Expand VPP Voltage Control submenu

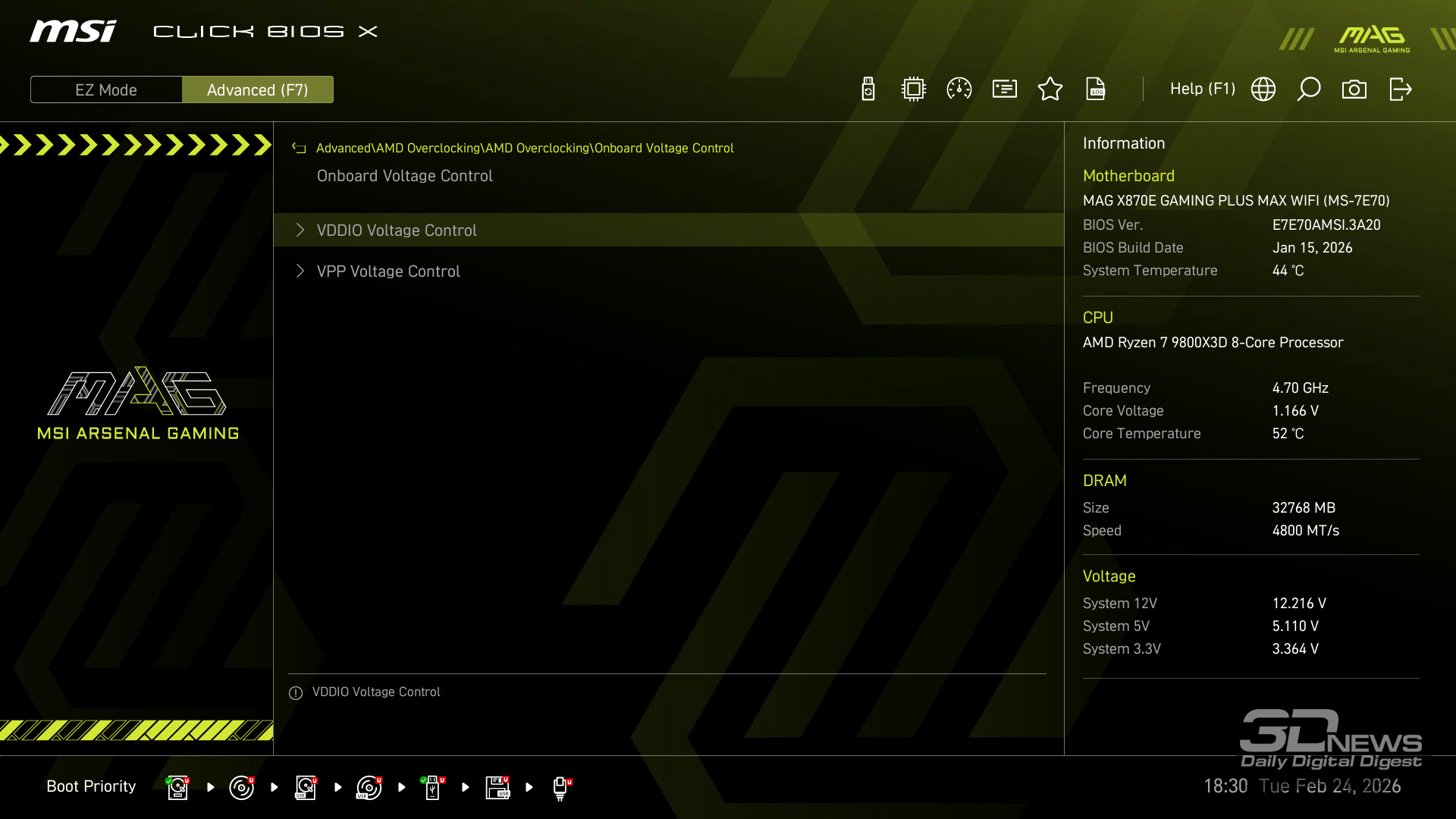tap(388, 271)
